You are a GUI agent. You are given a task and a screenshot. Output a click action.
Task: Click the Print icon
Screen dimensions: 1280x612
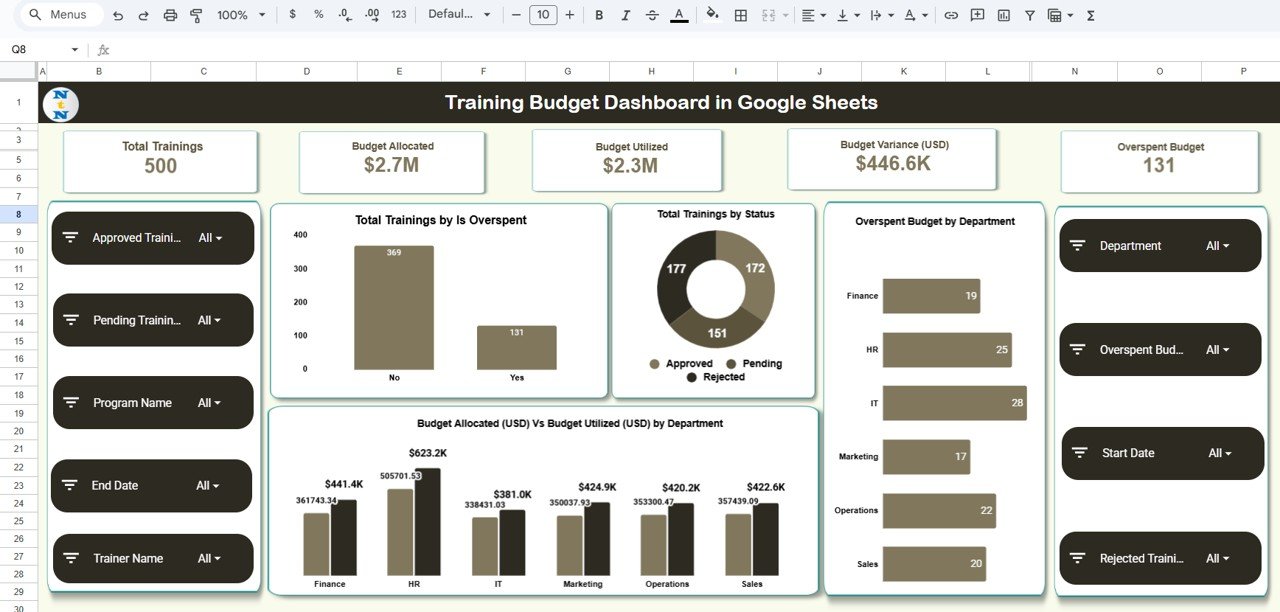168,15
